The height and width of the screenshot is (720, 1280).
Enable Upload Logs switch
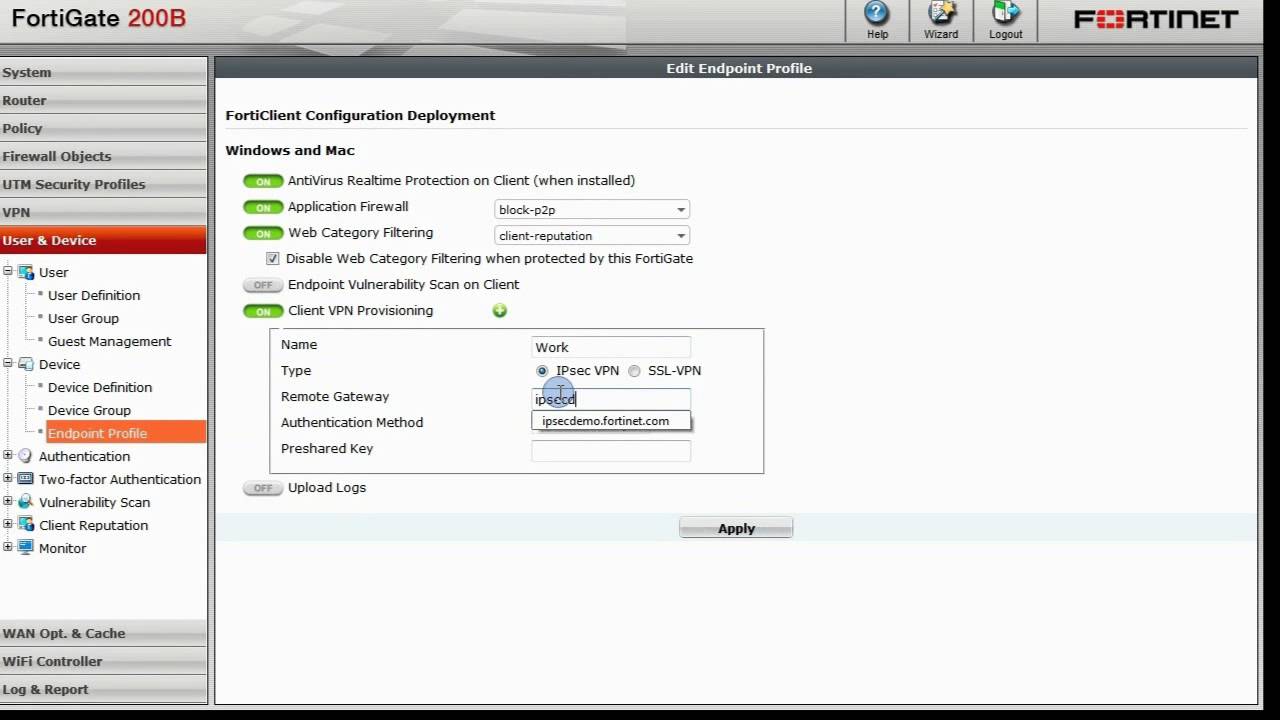pos(263,489)
